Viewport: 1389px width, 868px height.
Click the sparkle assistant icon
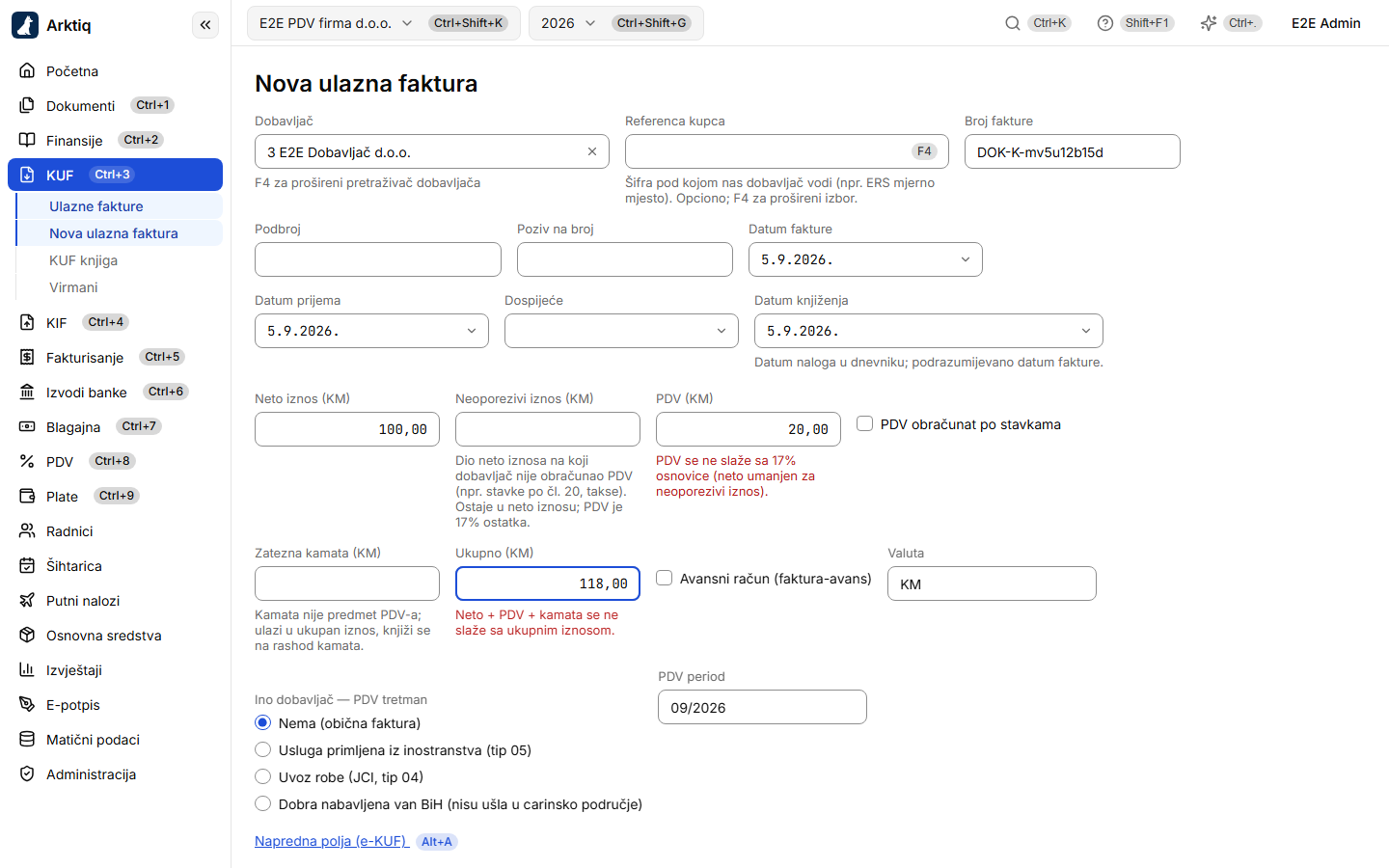1209,23
